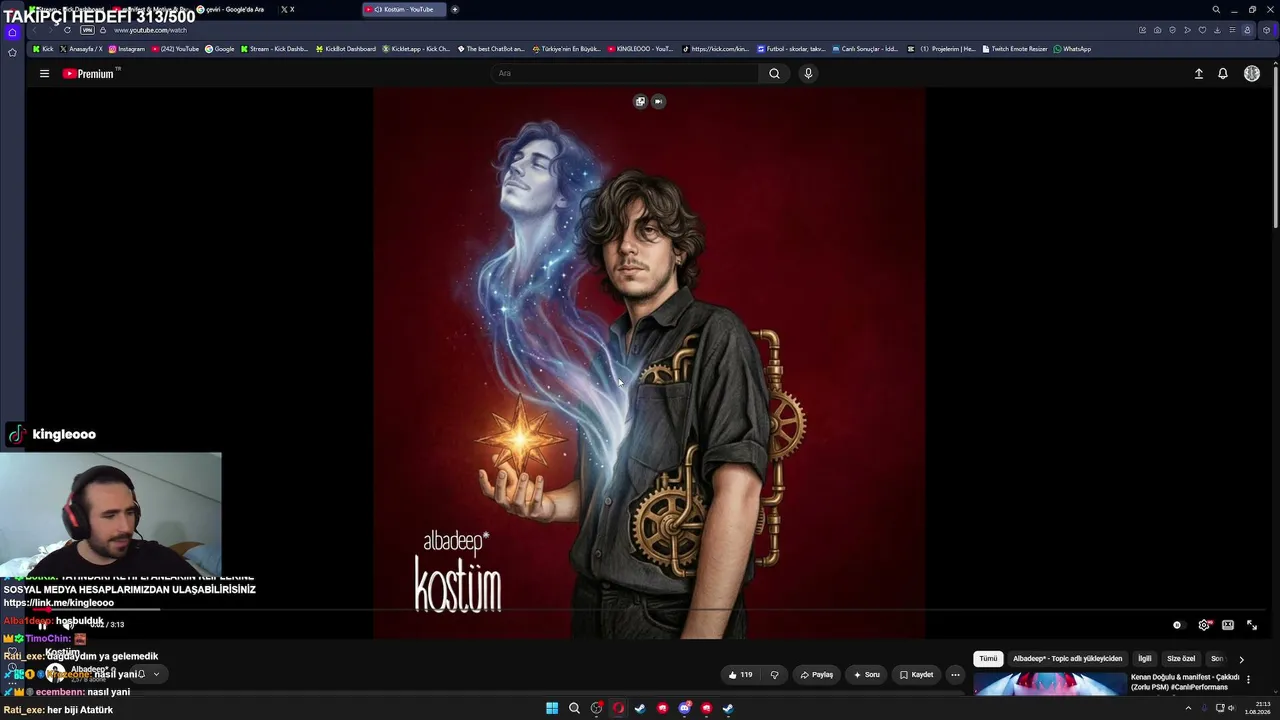Screen dimensions: 1280x720
Task: Open the taskbar volume control
Action: (1231, 708)
